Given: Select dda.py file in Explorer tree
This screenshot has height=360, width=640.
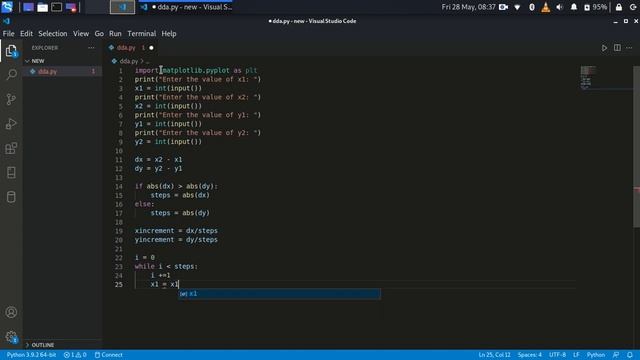Looking at the screenshot, I should [x=61, y=71].
